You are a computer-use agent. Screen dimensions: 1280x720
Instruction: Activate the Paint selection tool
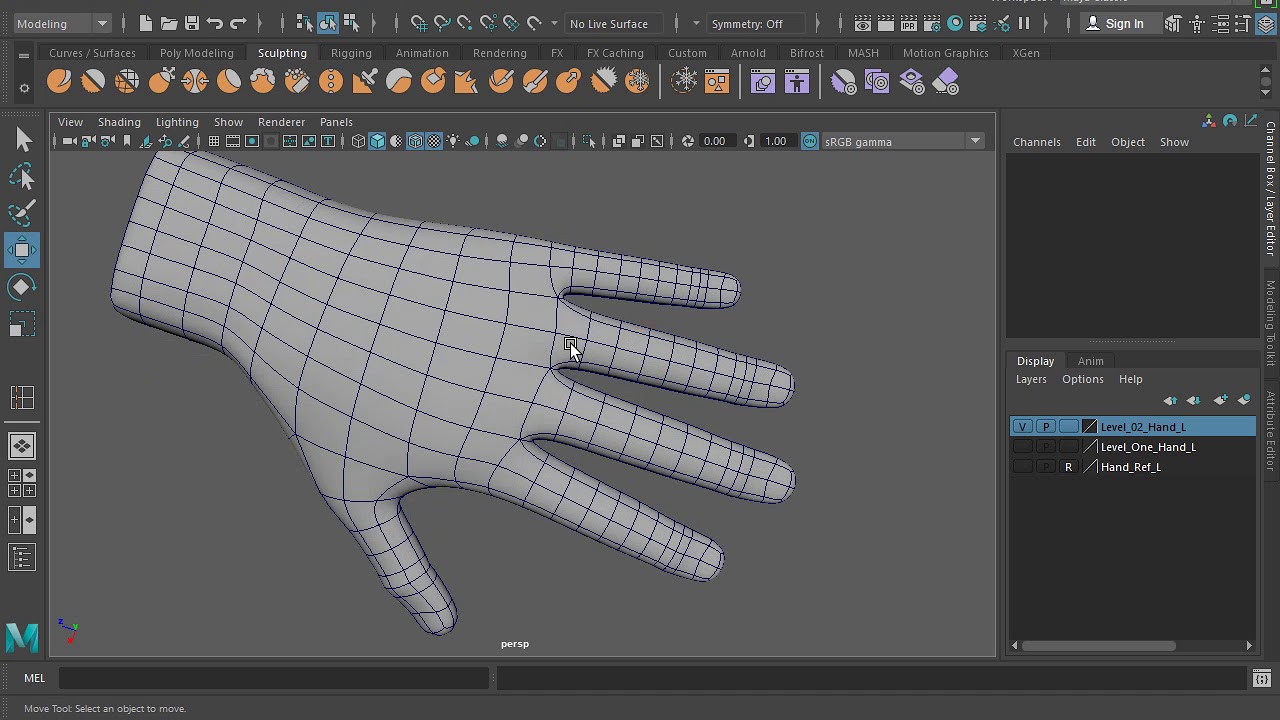tap(22, 213)
